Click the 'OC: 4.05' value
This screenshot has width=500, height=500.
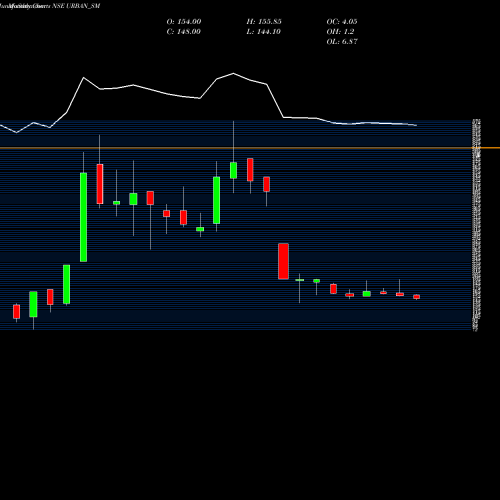[x=342, y=22]
